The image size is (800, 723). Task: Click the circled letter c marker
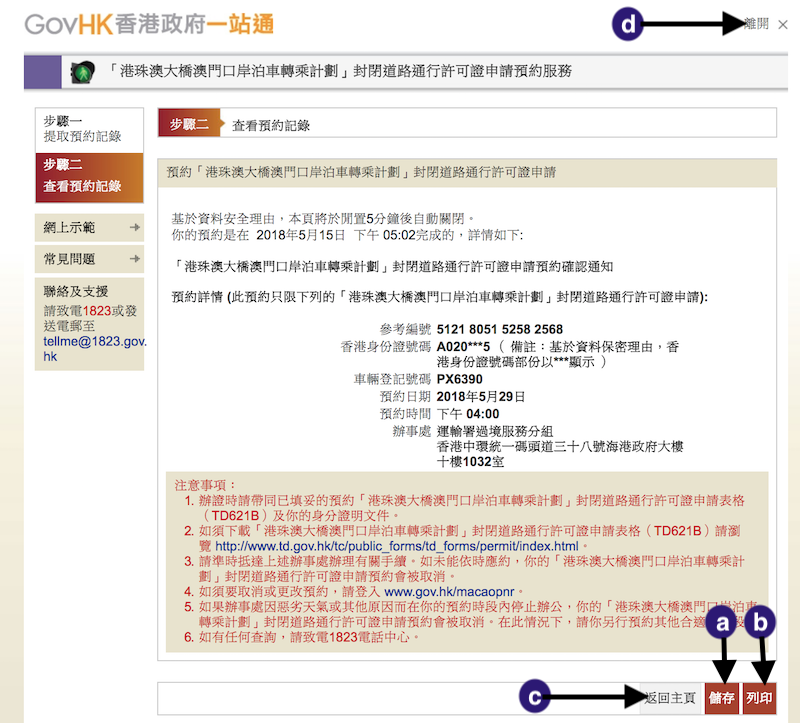pos(536,697)
